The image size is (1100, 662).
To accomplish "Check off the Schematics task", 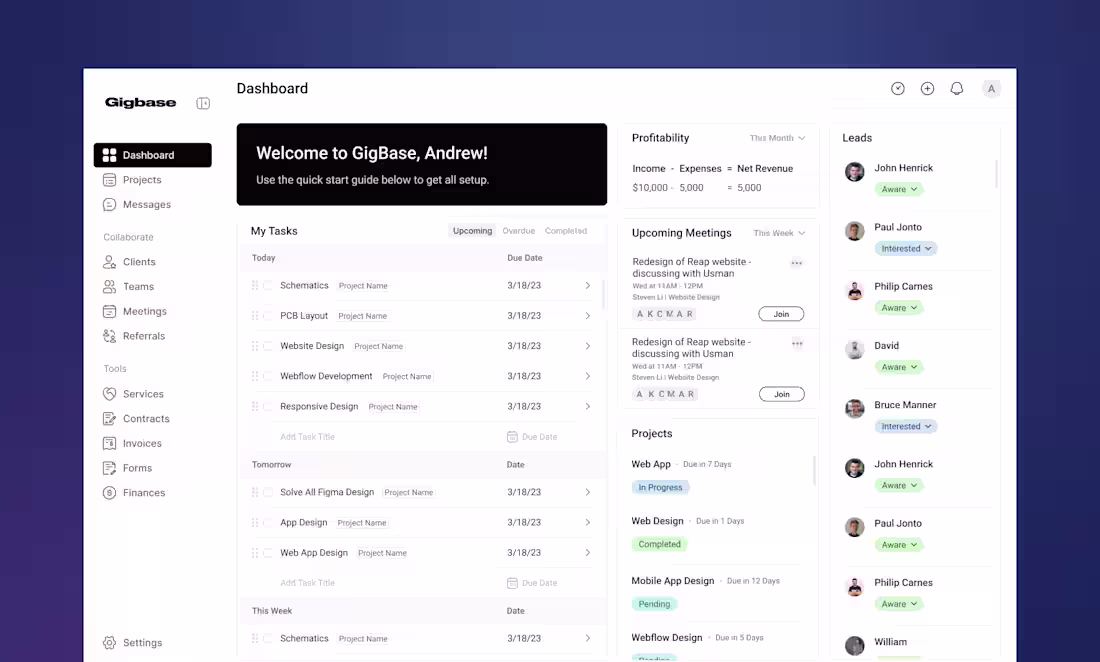I will 265,285.
